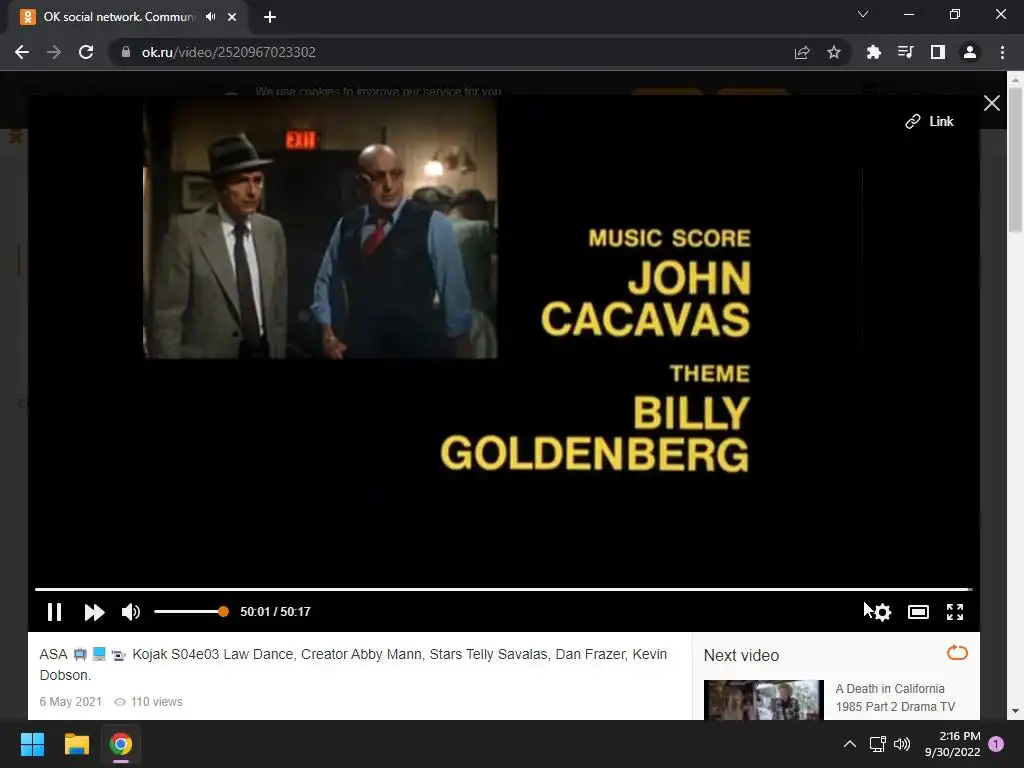The width and height of the screenshot is (1024, 768).
Task: Share this page icon in address bar
Action: (x=802, y=52)
